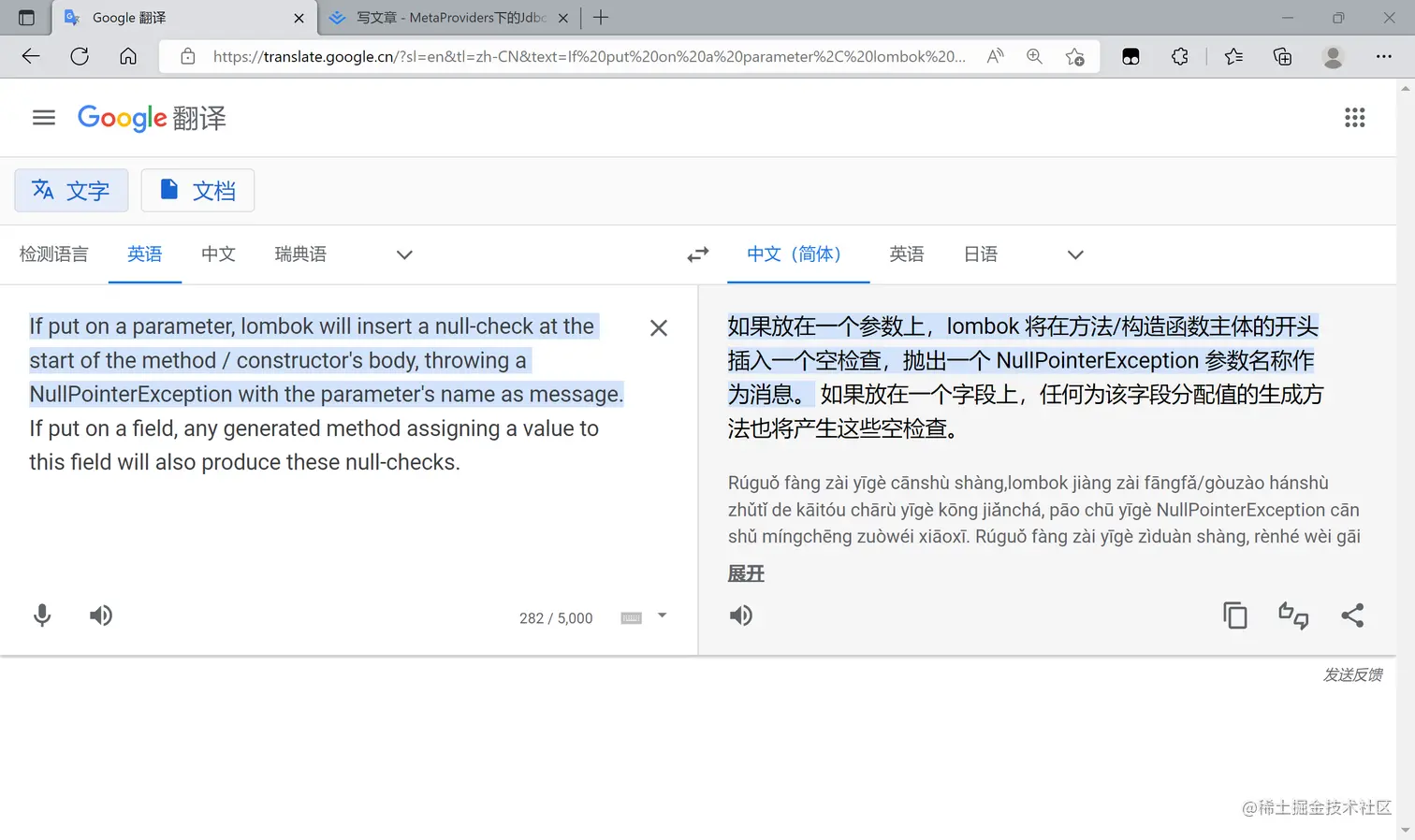Select 瑞典语 as source language
This screenshot has height=840, width=1415.
click(300, 254)
